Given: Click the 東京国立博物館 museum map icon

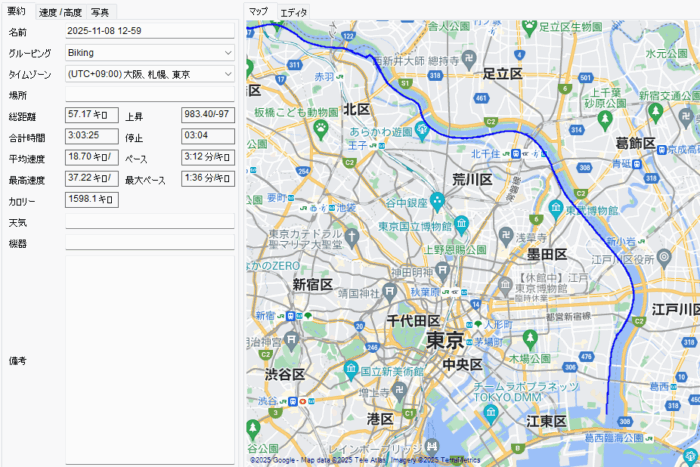Looking at the screenshot, I should coord(461,225).
